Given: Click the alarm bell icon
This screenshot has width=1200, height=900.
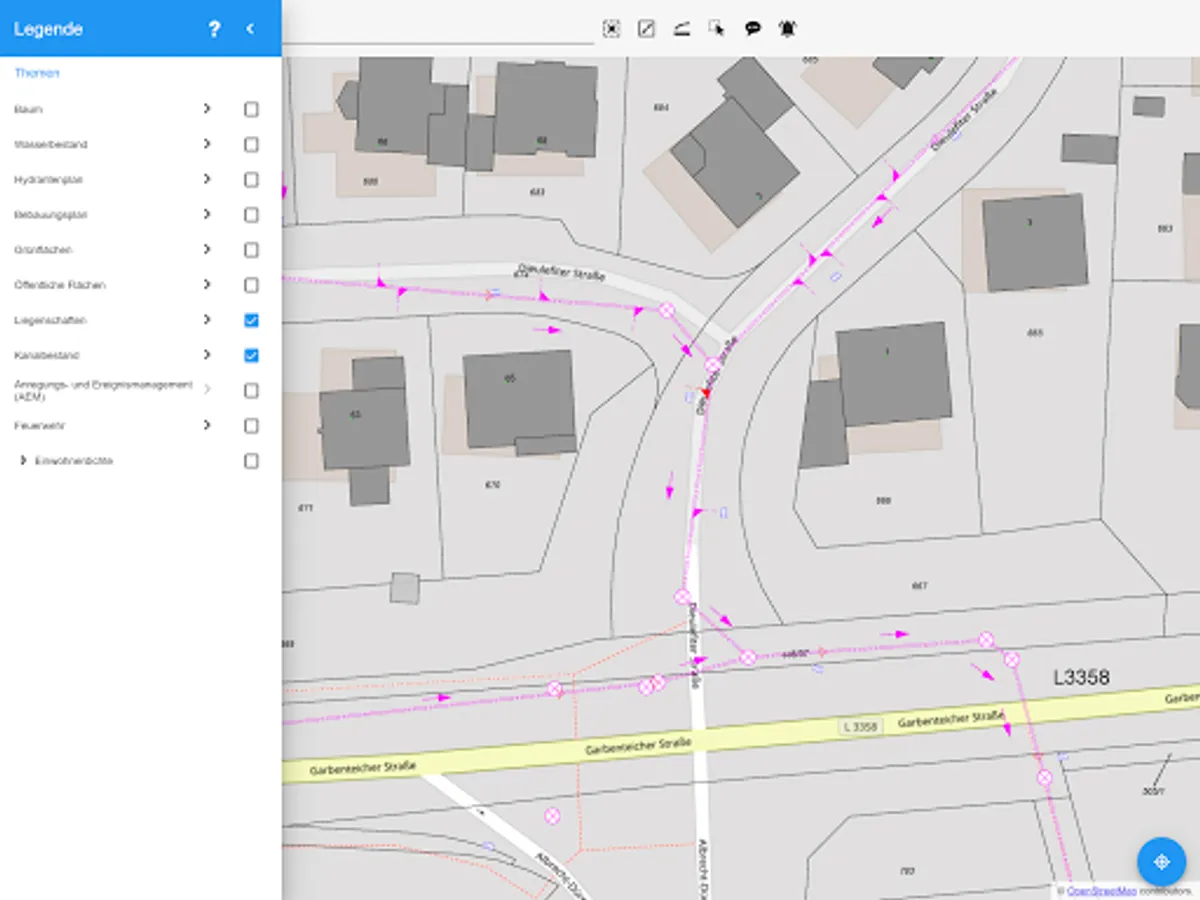Looking at the screenshot, I should 788,29.
